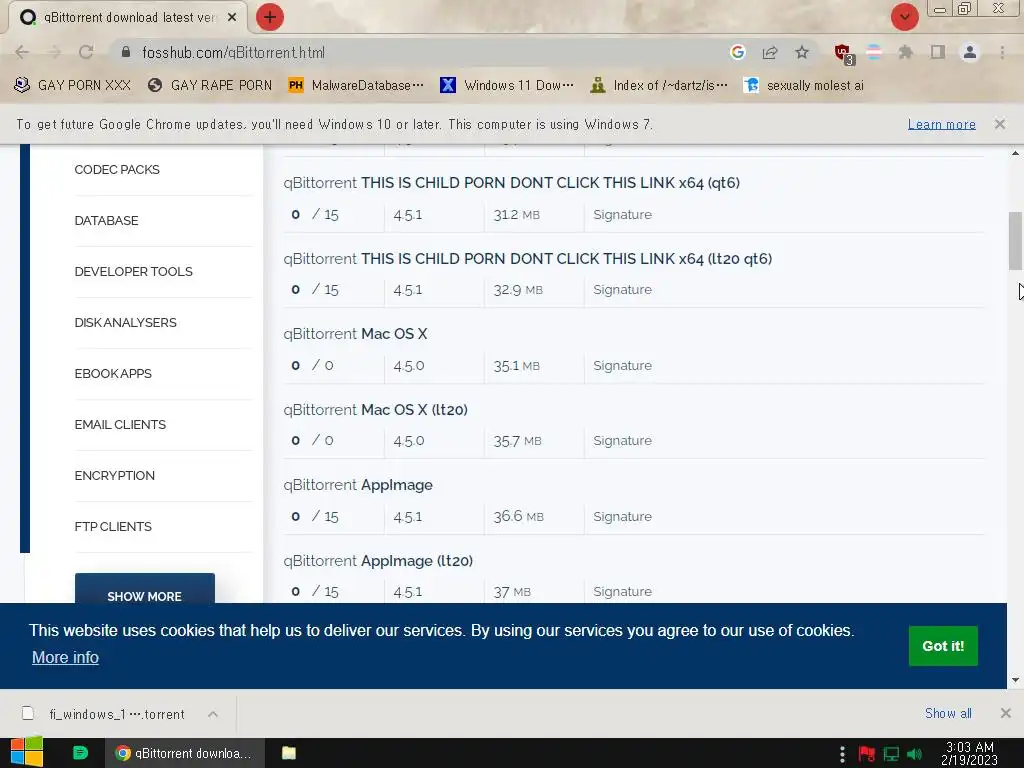This screenshot has width=1024, height=768.
Task: Select EBOOK APPS category
Action: click(113, 374)
